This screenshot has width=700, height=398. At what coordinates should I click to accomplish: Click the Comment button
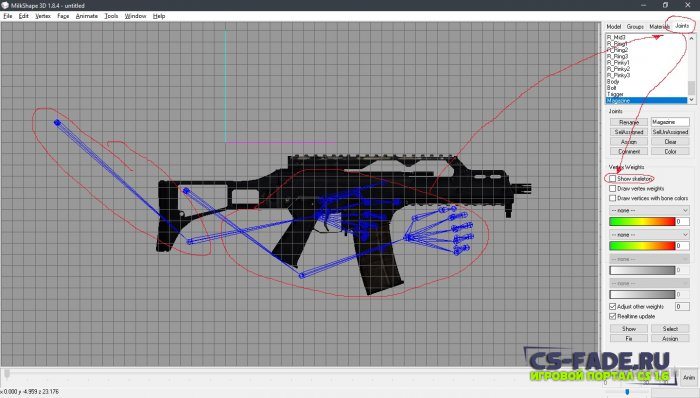pos(629,152)
